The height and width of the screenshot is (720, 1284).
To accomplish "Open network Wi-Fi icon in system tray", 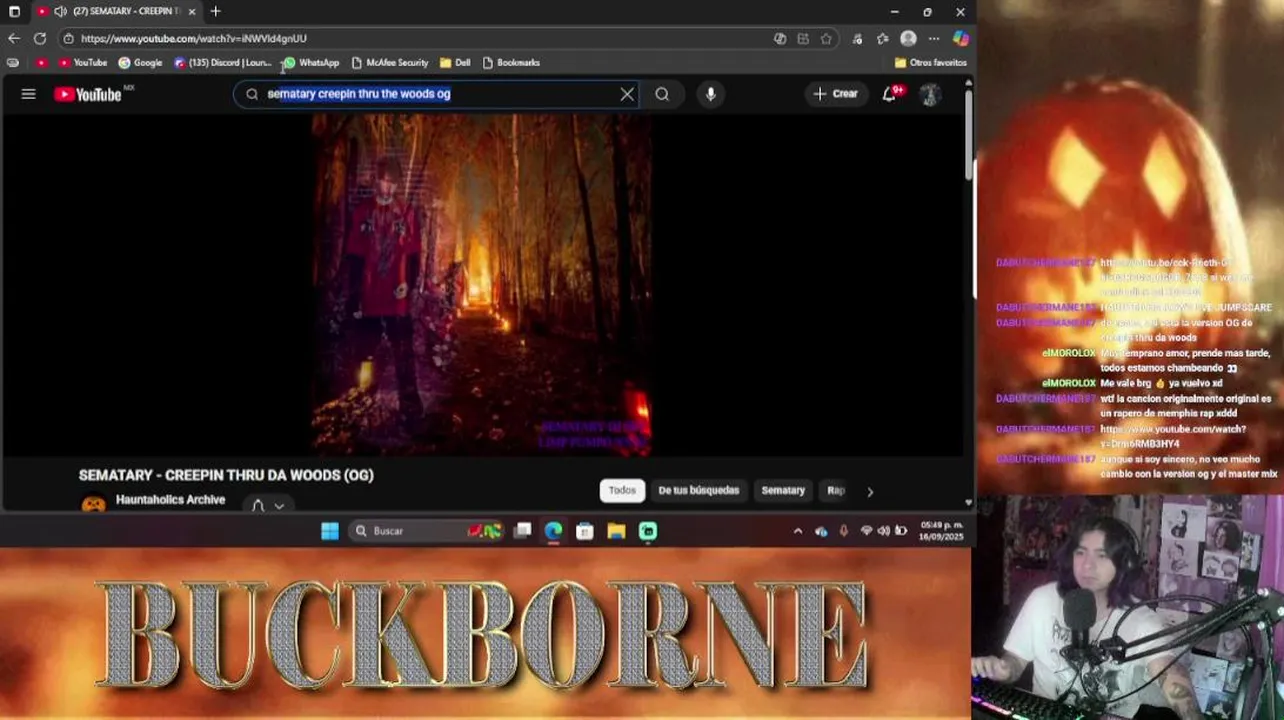I will click(866, 531).
